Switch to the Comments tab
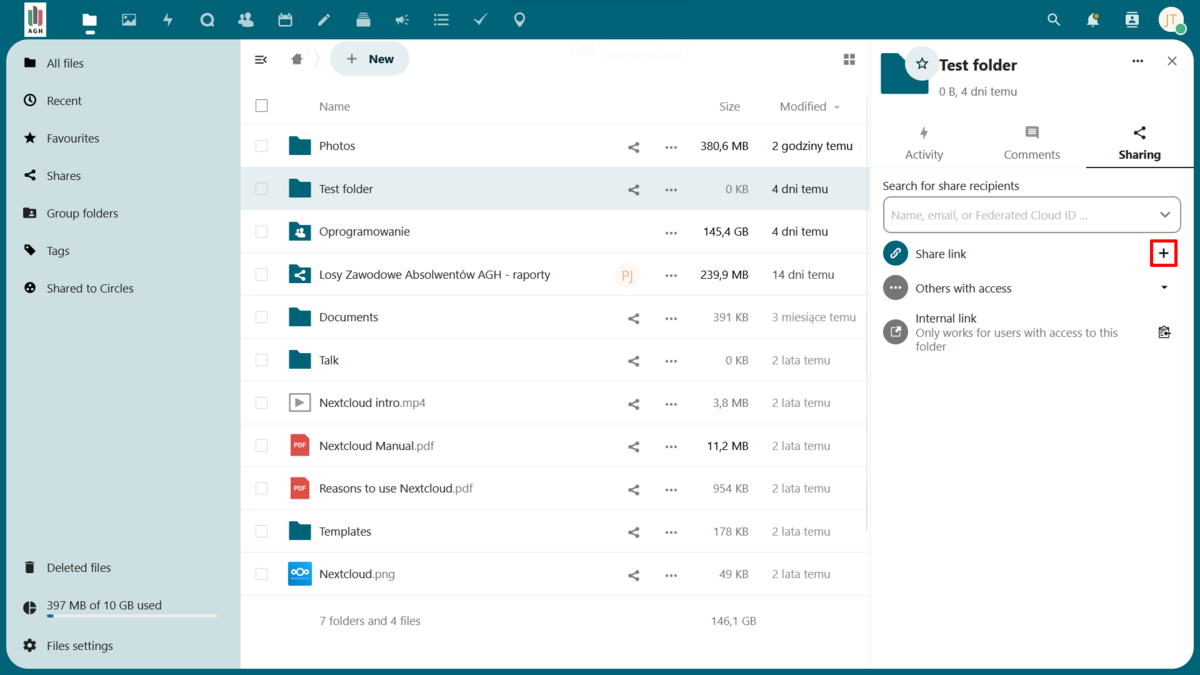 1031,143
